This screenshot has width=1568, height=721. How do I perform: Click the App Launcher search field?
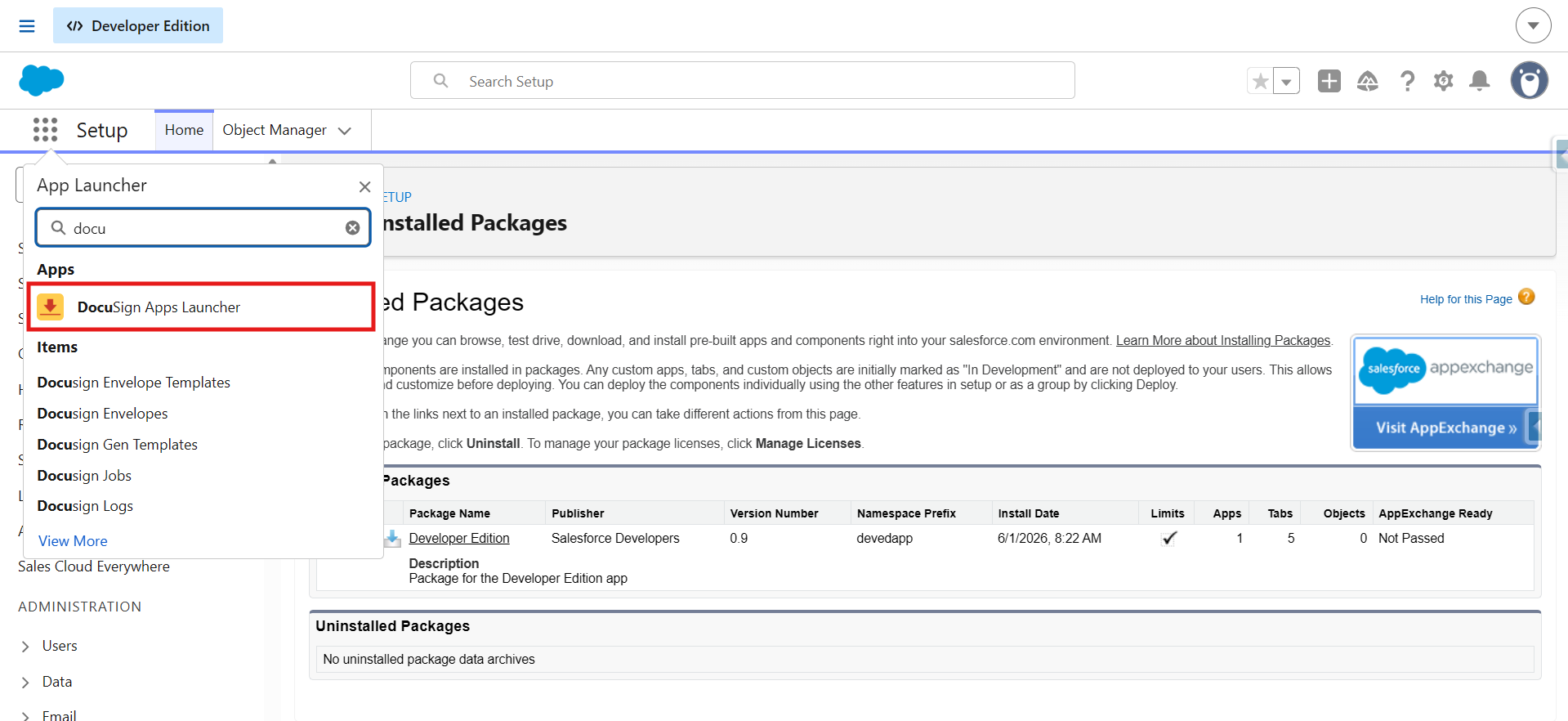(203, 228)
